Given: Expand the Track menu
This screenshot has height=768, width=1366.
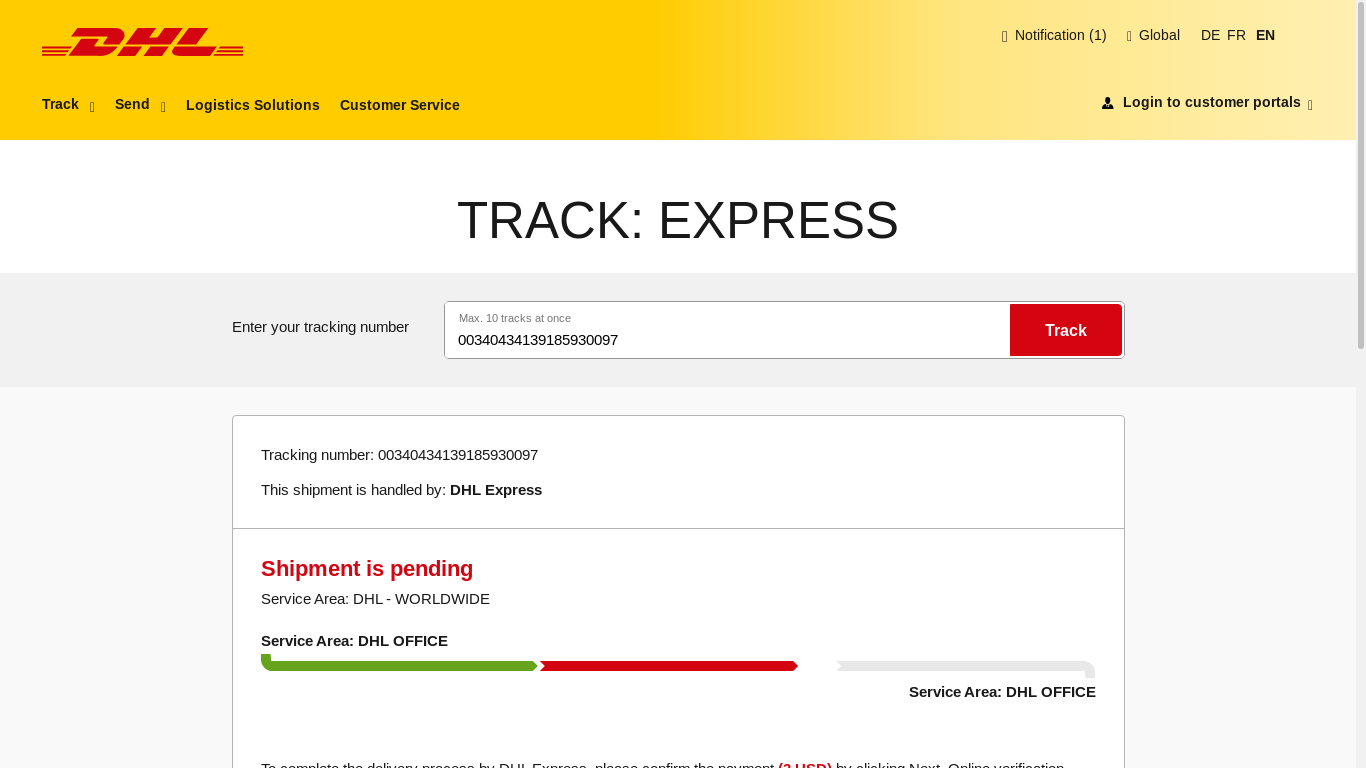Looking at the screenshot, I should (68, 105).
